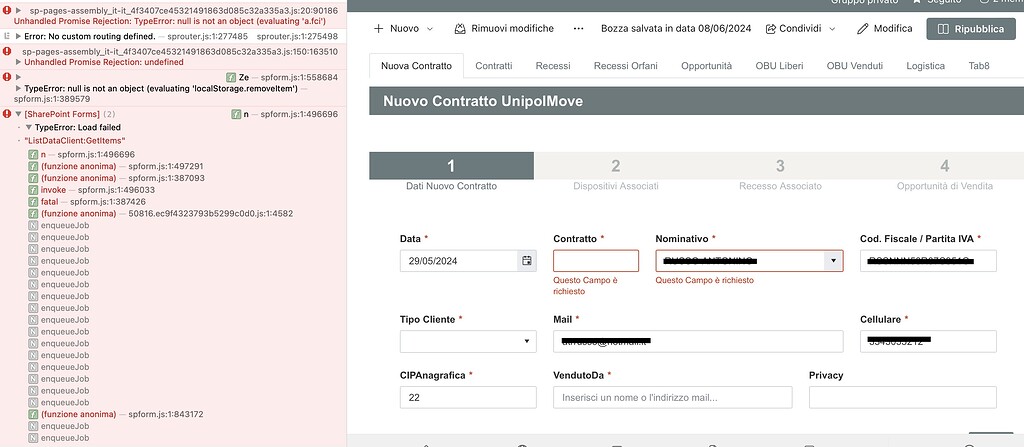Click Rimuovi modifiche button

(504, 29)
